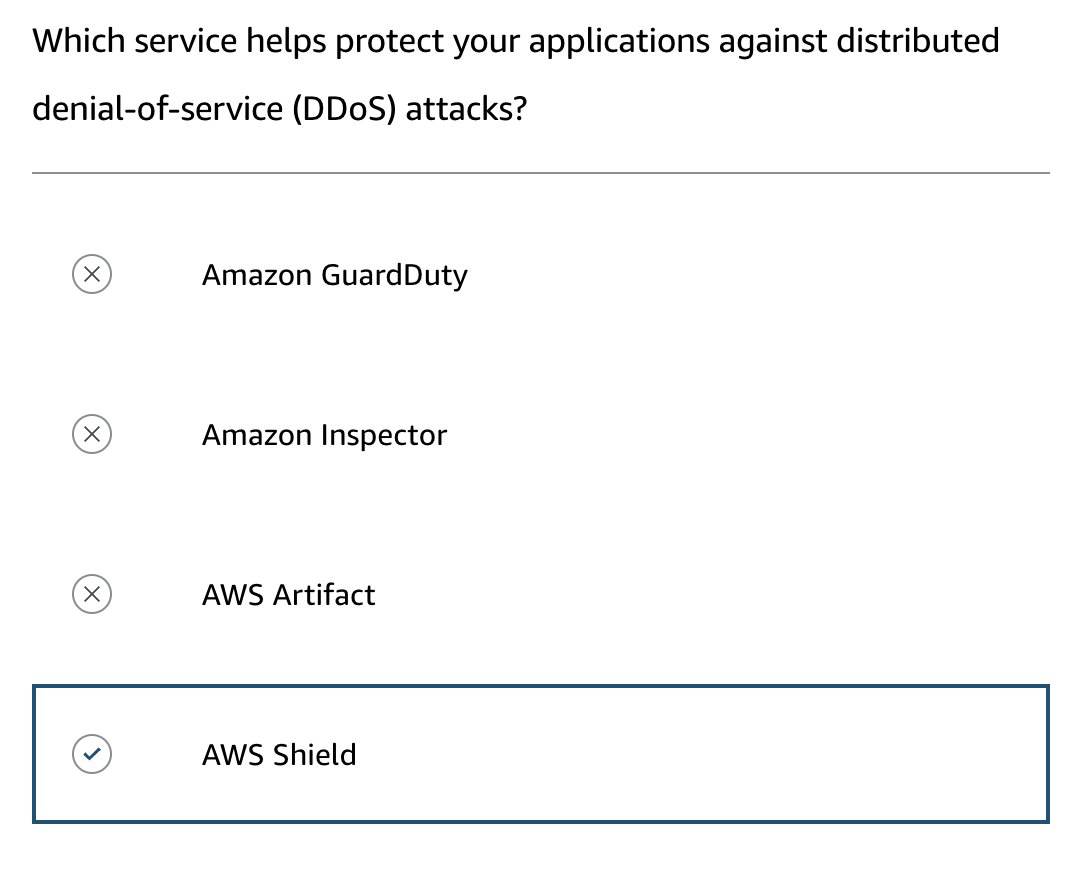This screenshot has width=1076, height=880.
Task: Click the X icon beside Amazon Inspector
Action: (92, 434)
